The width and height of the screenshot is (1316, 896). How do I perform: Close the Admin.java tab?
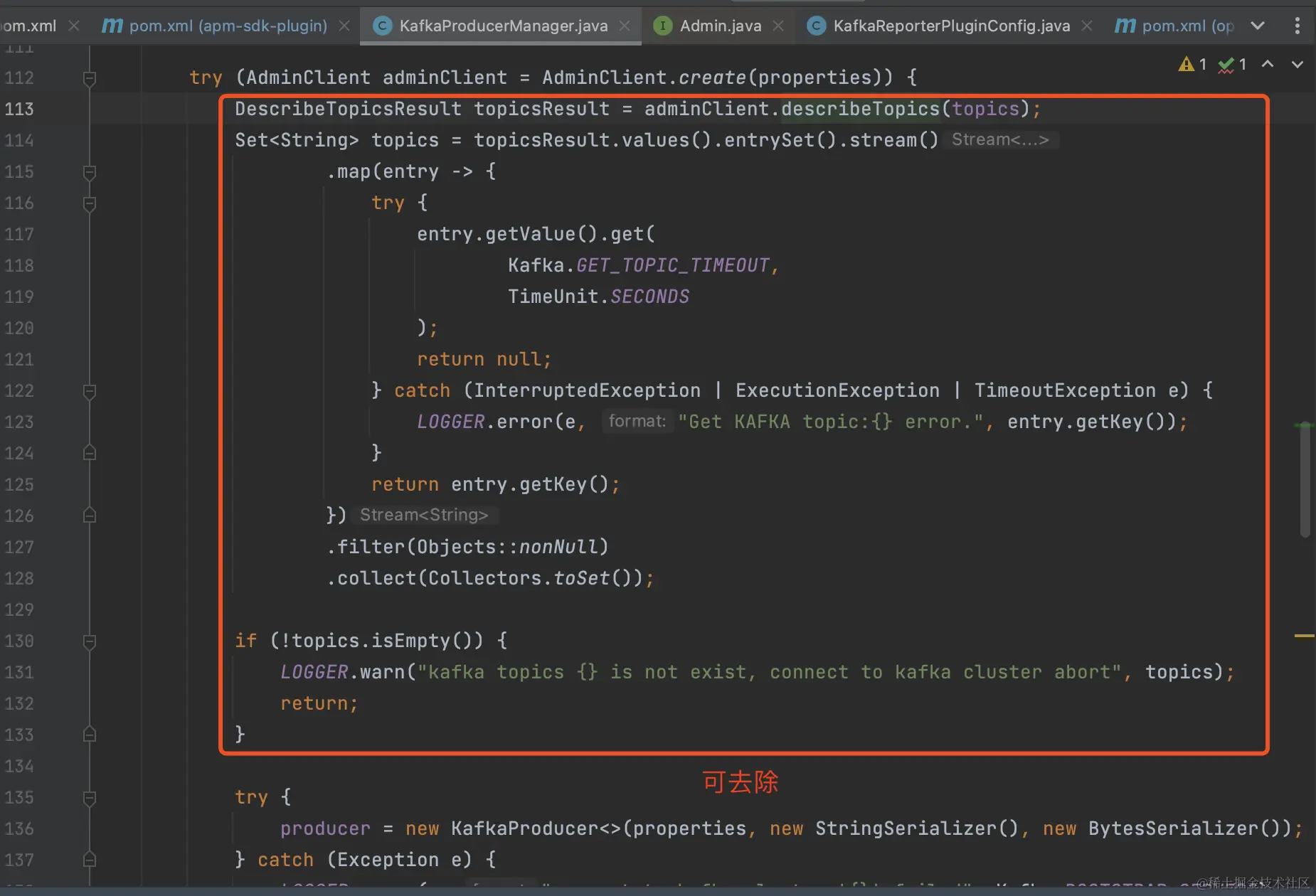click(778, 26)
